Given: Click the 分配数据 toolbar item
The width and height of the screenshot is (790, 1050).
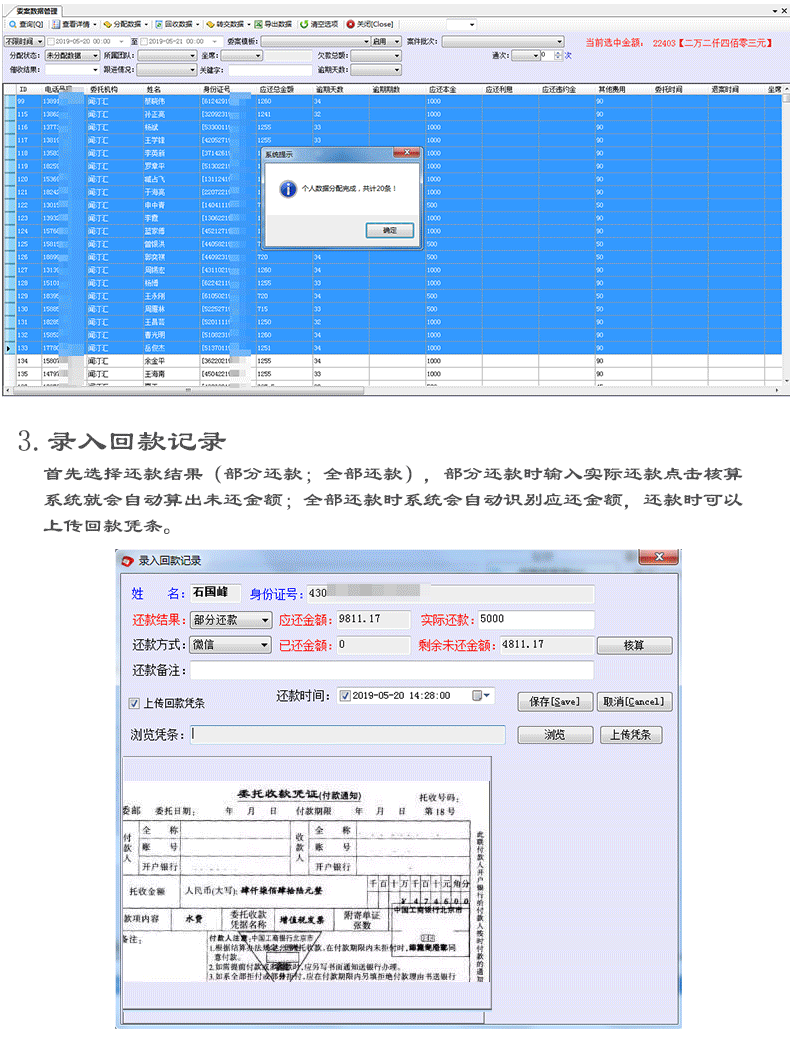Looking at the screenshot, I should pos(125,24).
